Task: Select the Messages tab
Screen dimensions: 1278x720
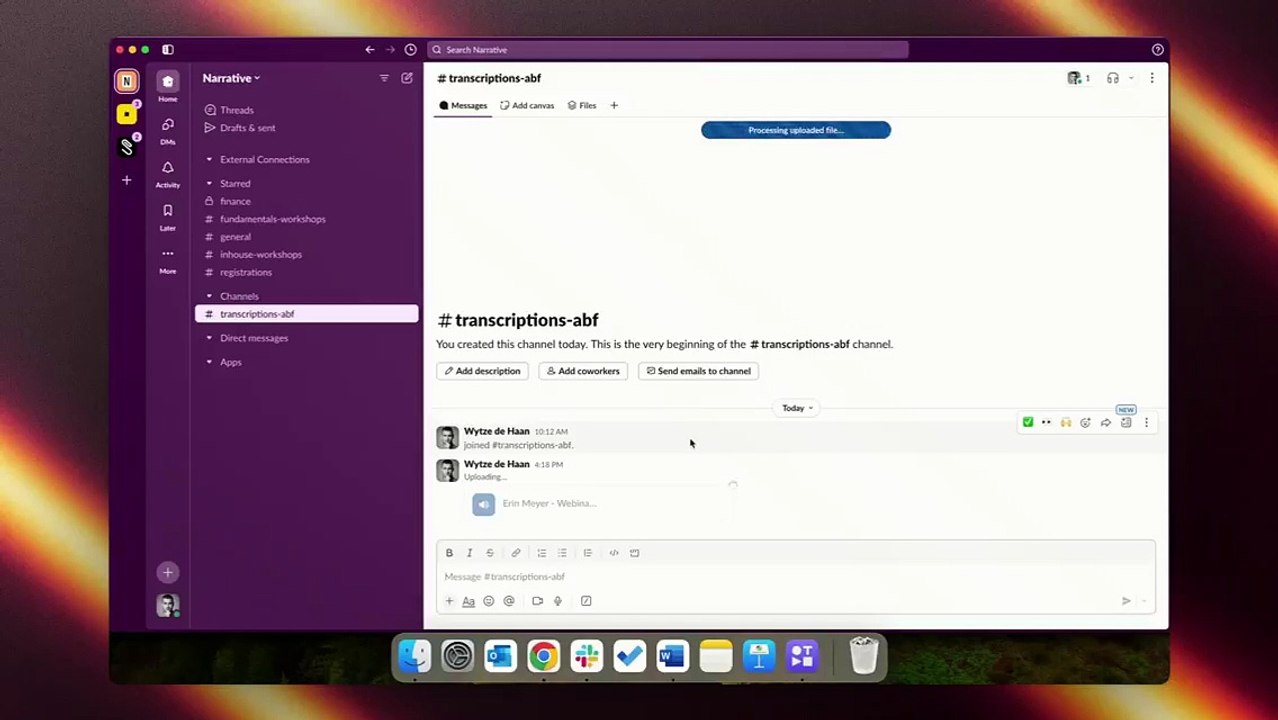Action: point(463,105)
